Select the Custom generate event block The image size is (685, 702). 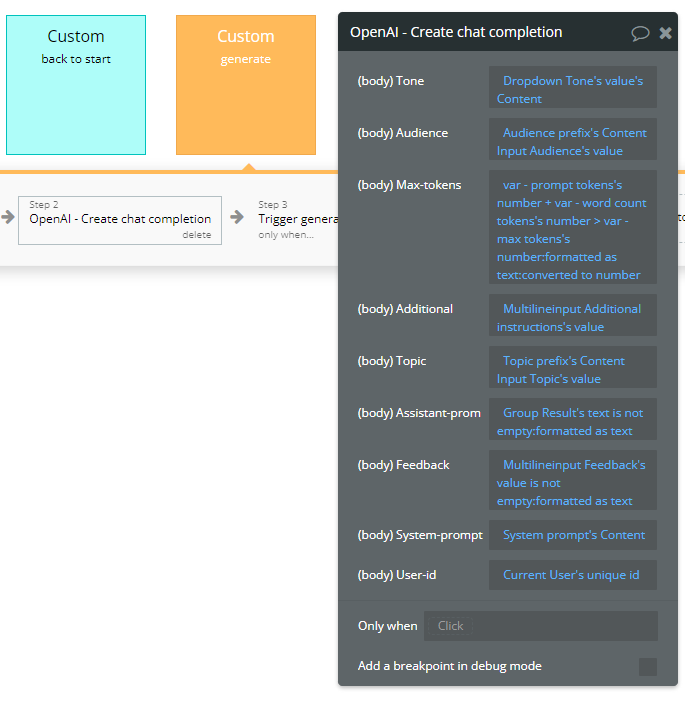[x=246, y=85]
